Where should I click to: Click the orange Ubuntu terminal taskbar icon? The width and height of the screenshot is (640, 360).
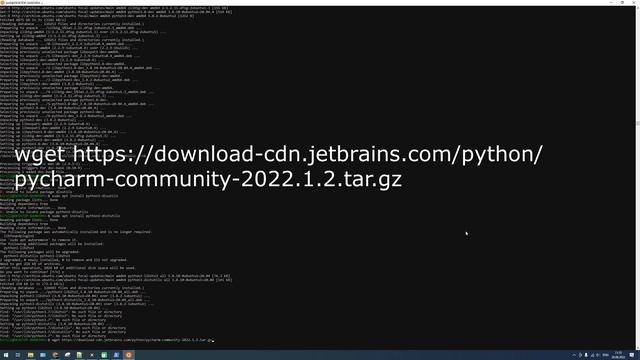[x=129, y=355]
